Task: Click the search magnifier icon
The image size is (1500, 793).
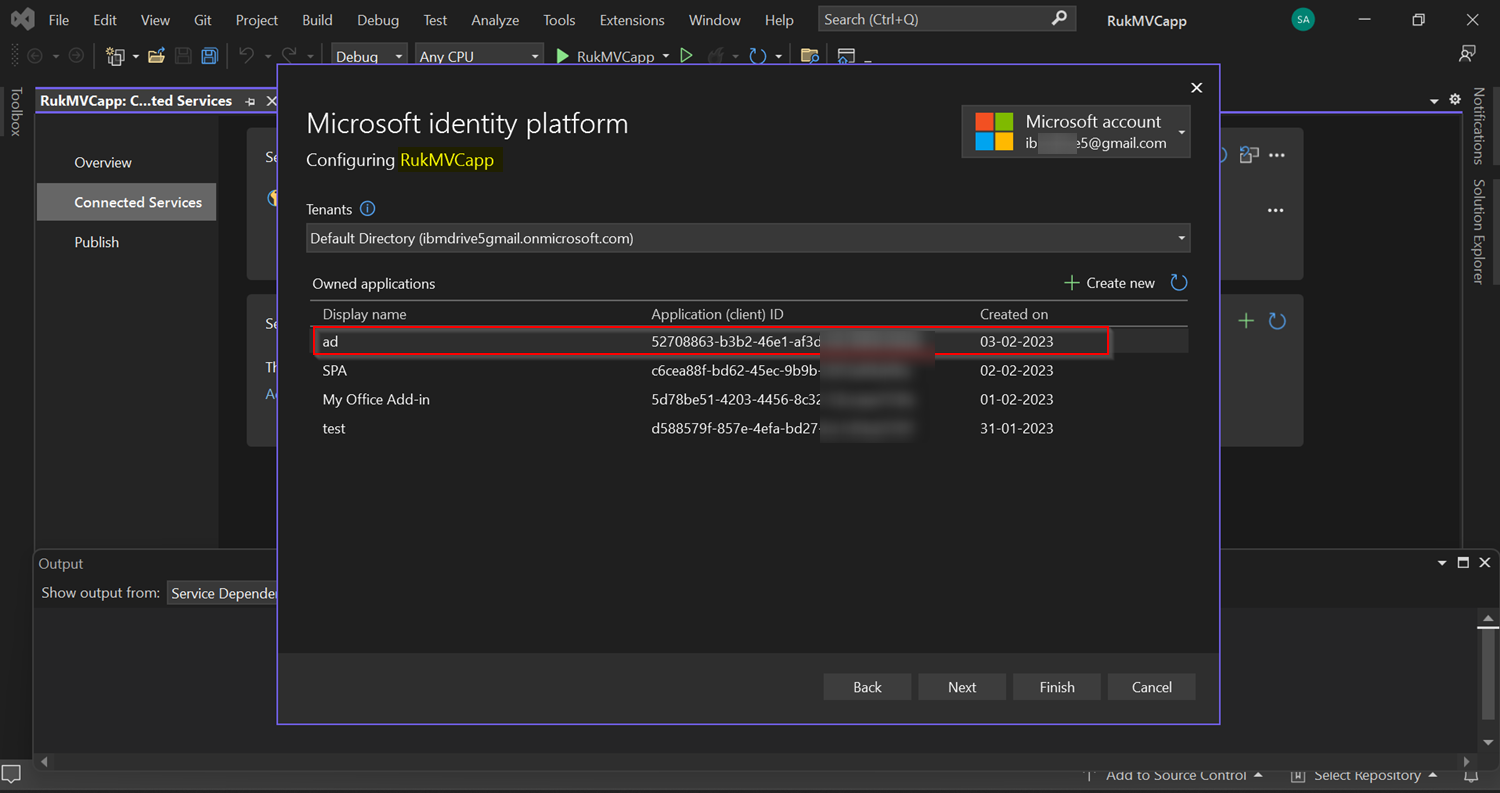Action: [1059, 19]
